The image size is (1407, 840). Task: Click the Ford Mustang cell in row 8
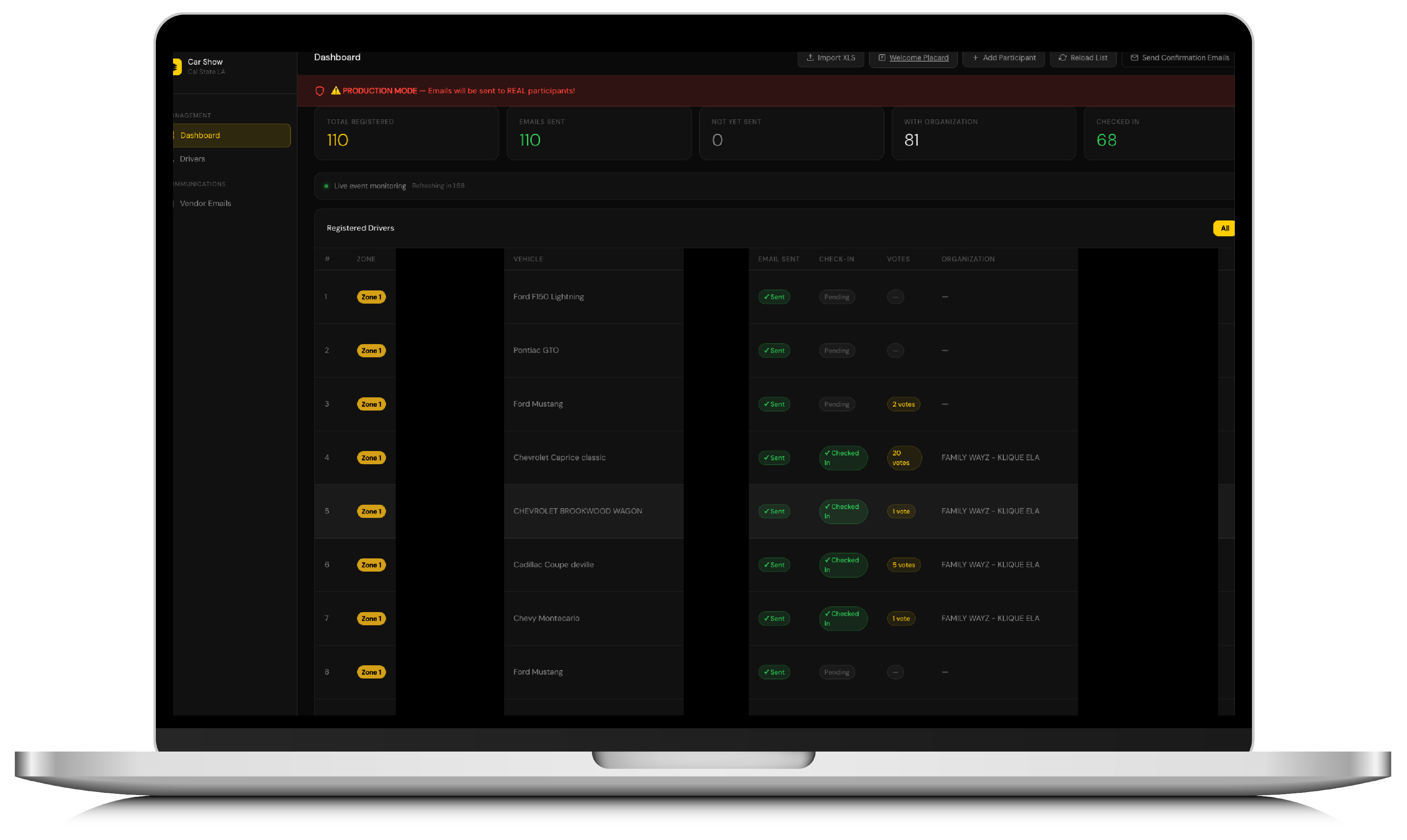(538, 672)
